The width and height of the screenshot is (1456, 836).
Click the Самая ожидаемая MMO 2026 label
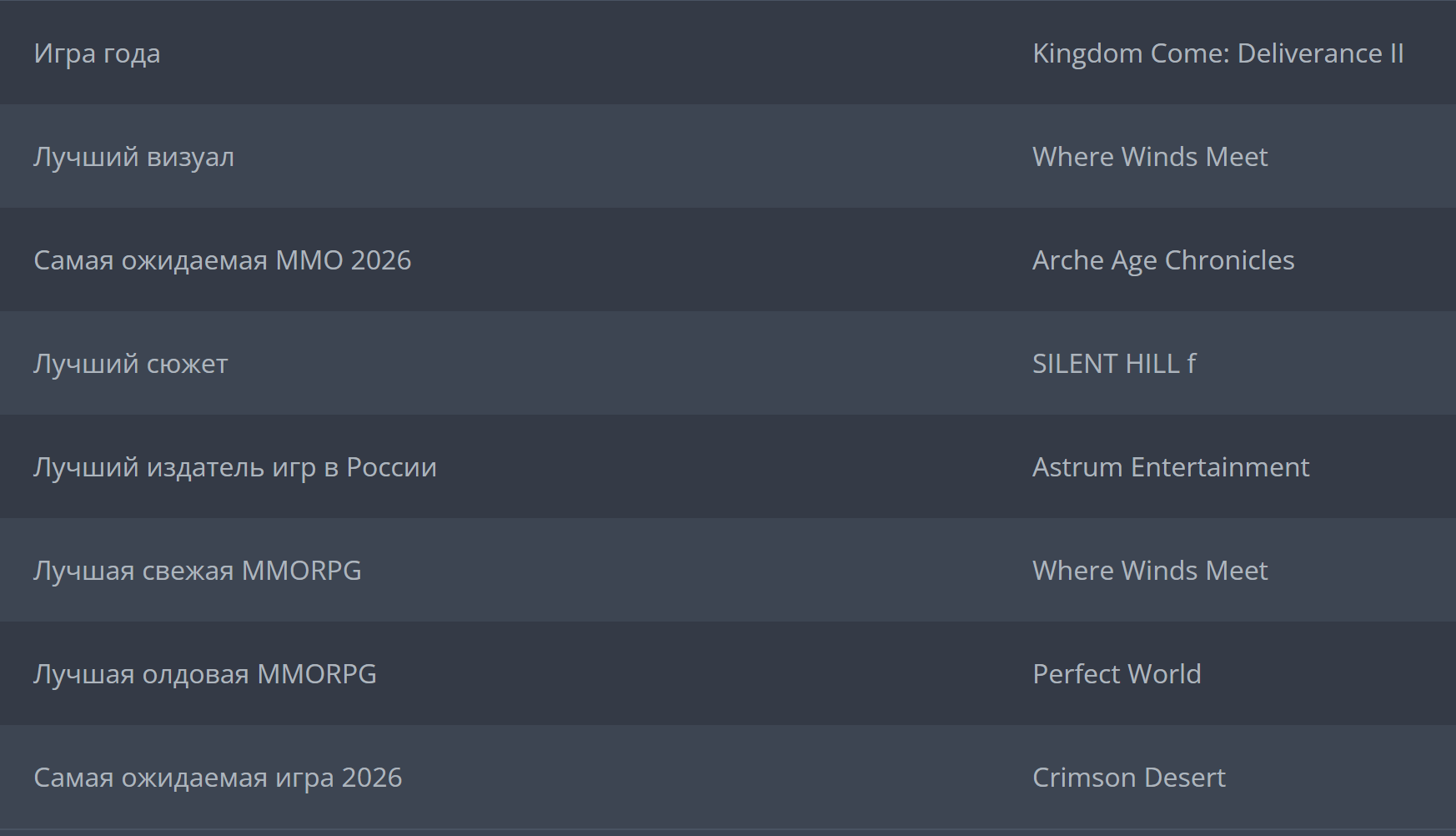click(222, 260)
